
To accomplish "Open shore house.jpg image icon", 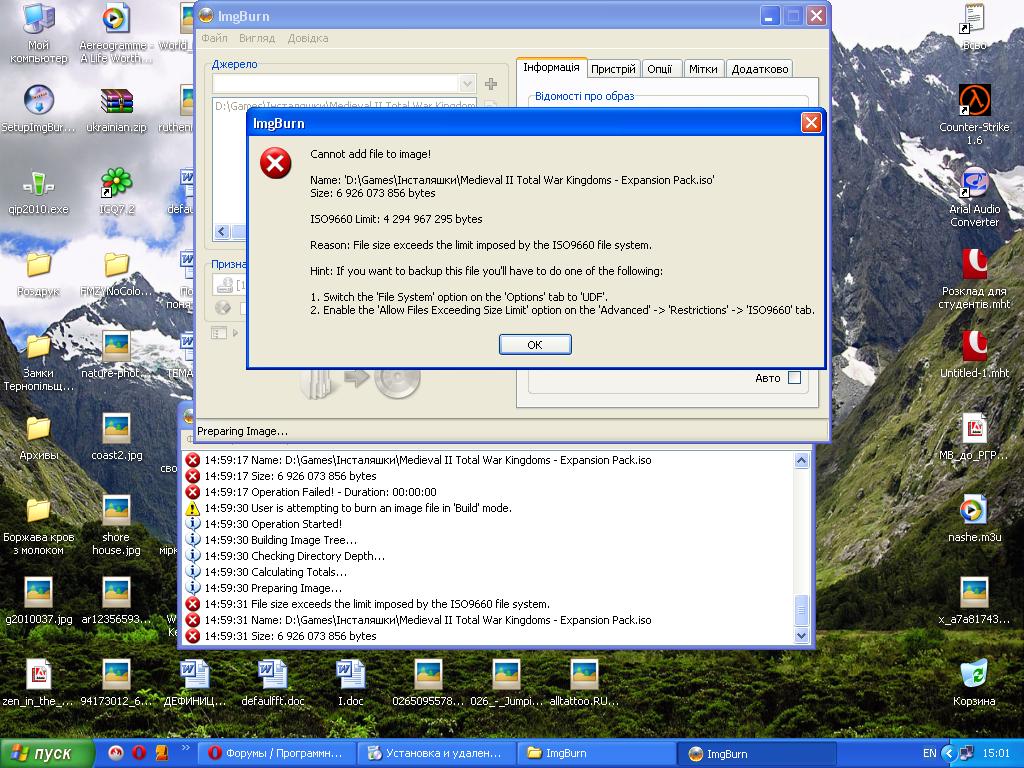I will [116, 526].
